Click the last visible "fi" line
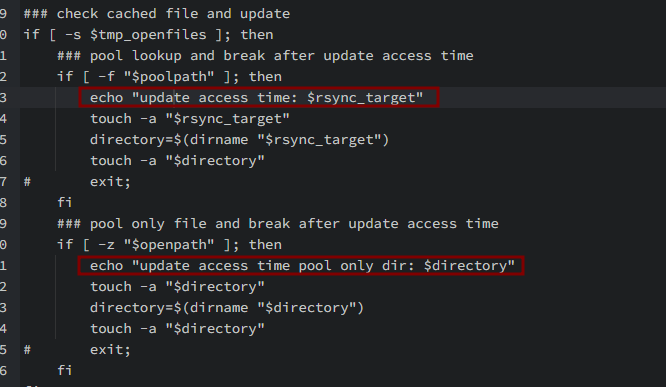This screenshot has height=387, width=666. (x=65, y=370)
